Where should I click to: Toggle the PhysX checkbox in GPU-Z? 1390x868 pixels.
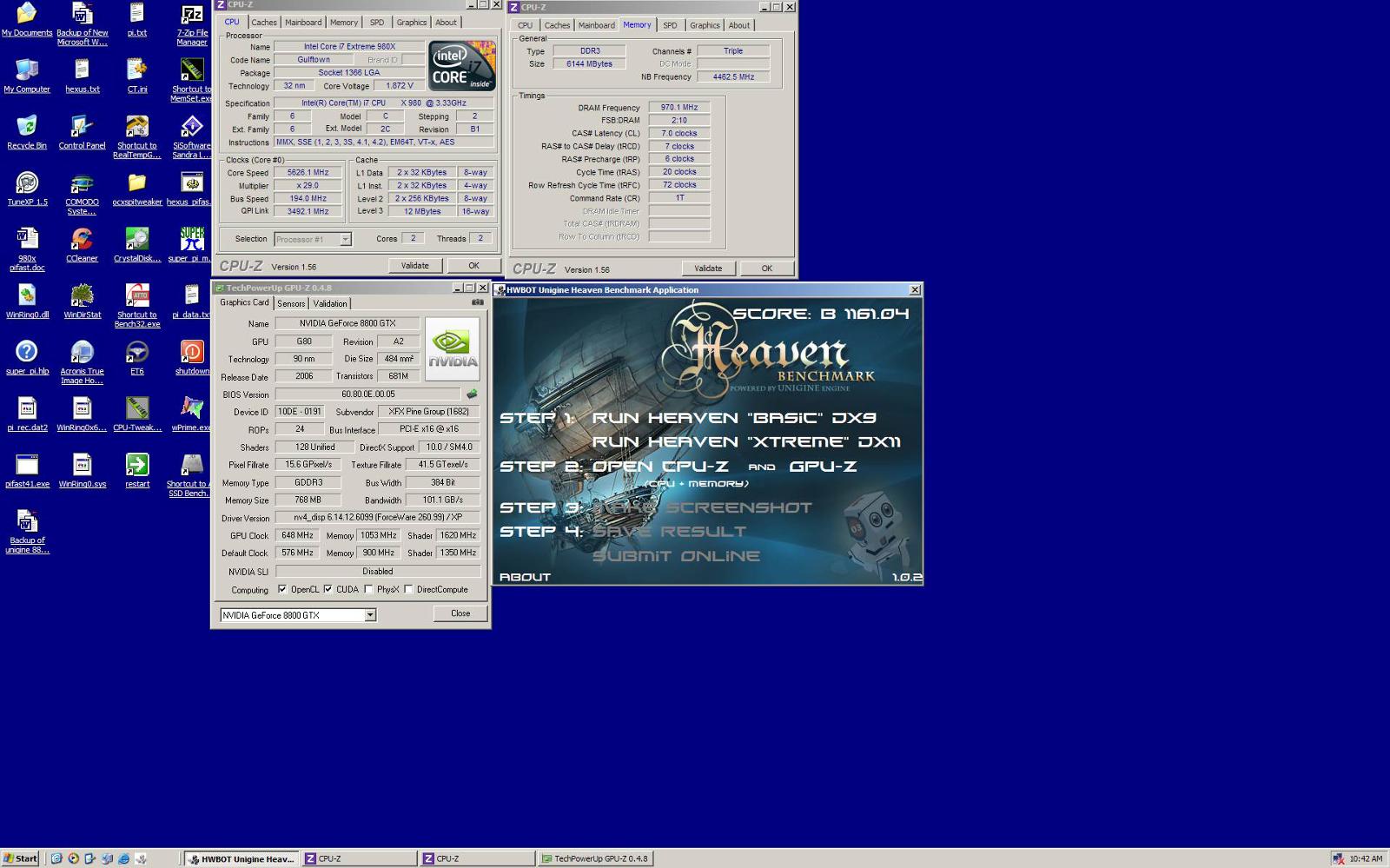click(369, 589)
